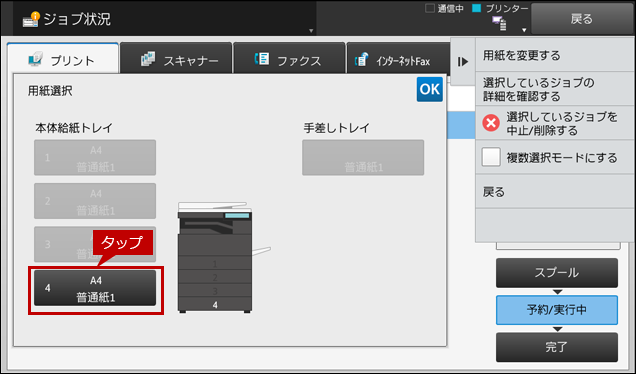Click the プリンター status network icon

coord(499,23)
